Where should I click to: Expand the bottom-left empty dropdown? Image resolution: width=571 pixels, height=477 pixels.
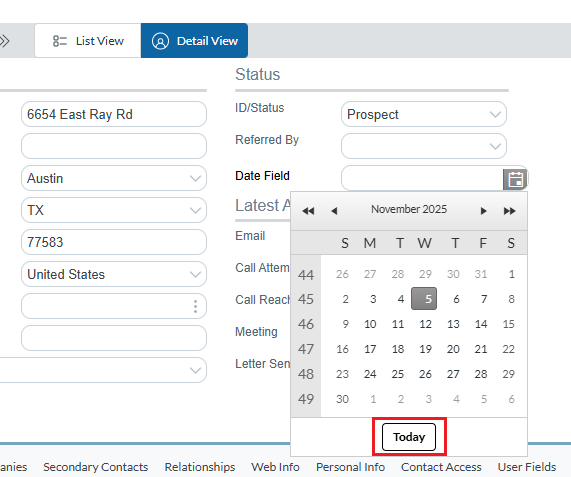pos(195,370)
